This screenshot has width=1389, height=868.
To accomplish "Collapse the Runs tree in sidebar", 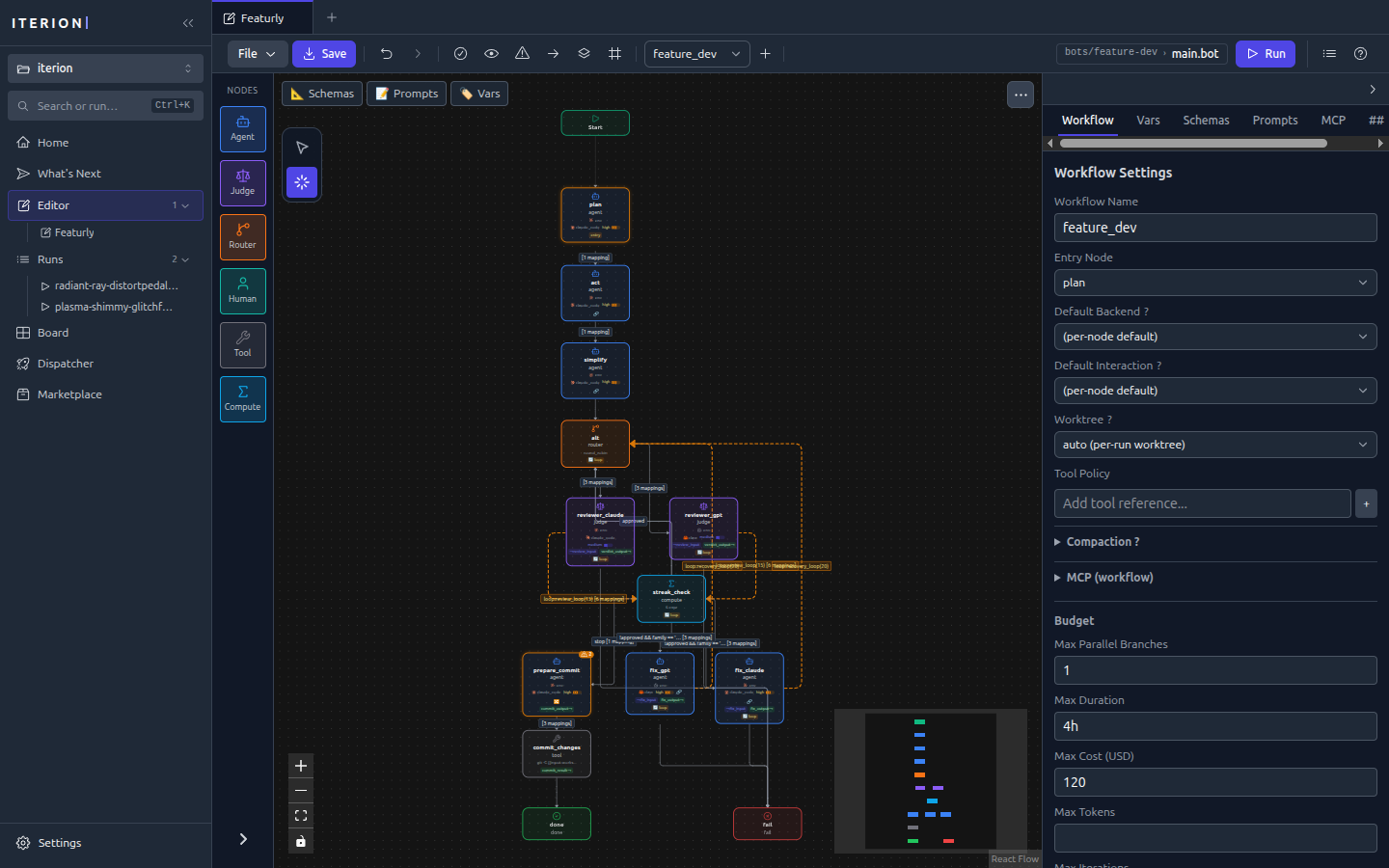I will pos(185,259).
